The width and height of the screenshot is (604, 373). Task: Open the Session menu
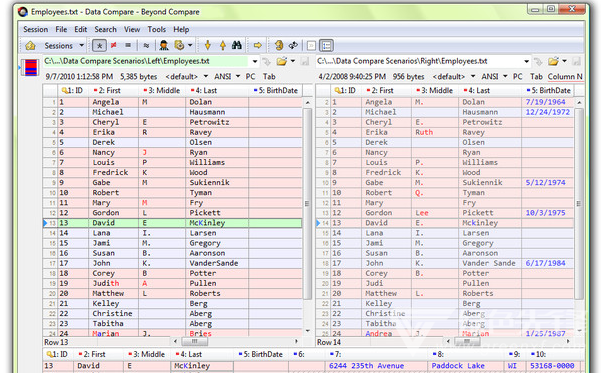click(x=35, y=29)
